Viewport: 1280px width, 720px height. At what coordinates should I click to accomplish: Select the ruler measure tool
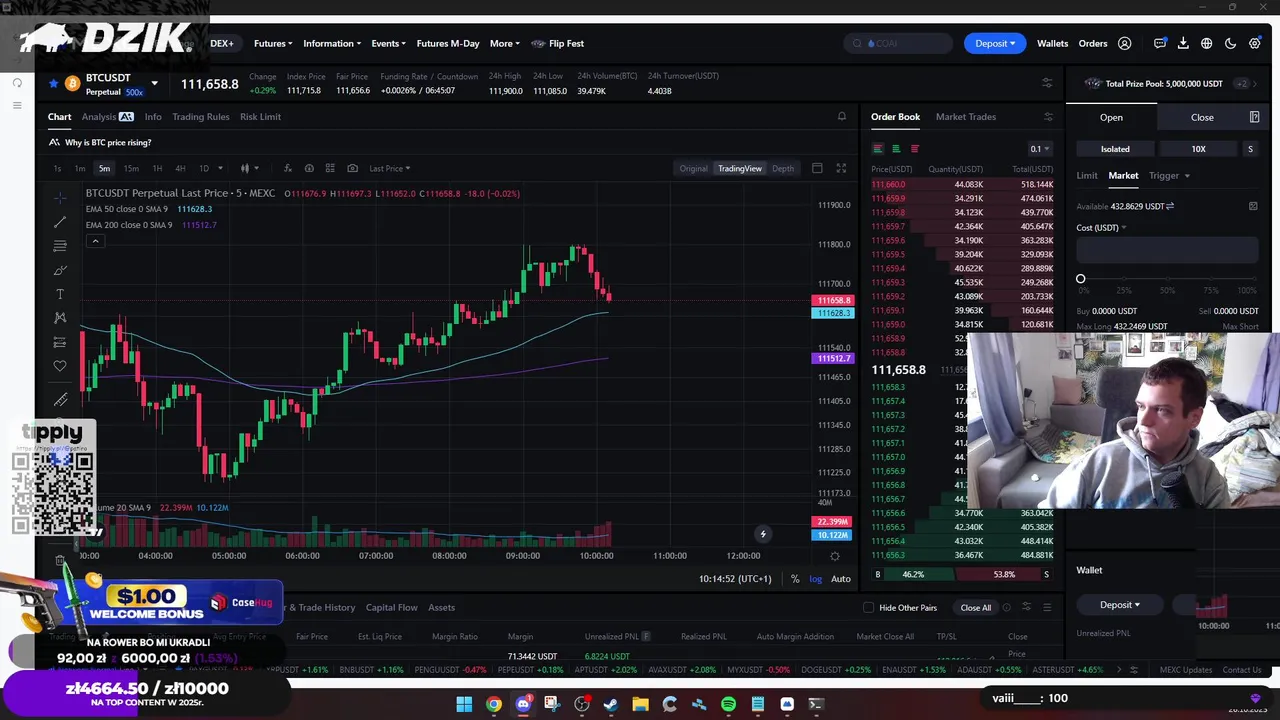click(60, 400)
